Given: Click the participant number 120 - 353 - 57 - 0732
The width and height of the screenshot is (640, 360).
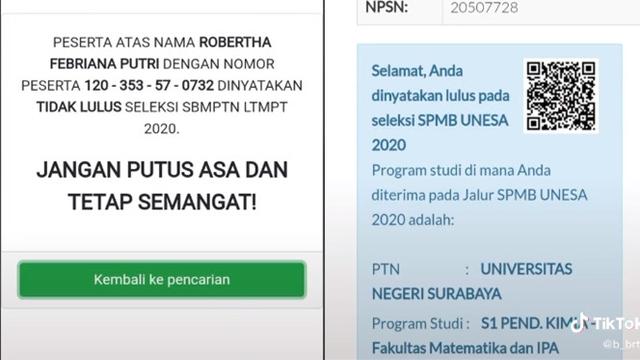Looking at the screenshot, I should coord(149,85).
